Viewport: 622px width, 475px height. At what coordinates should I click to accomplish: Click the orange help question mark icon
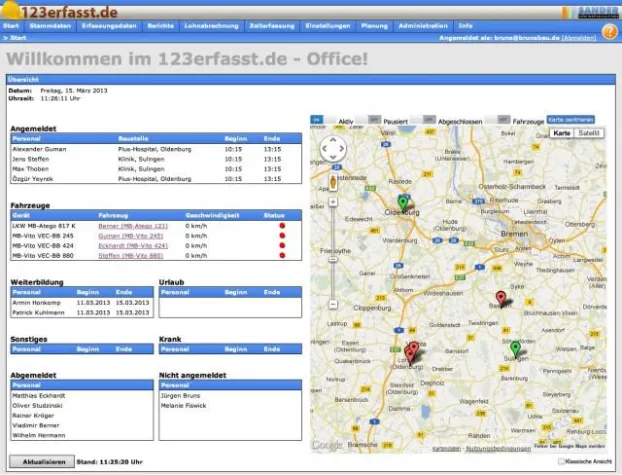coord(609,30)
